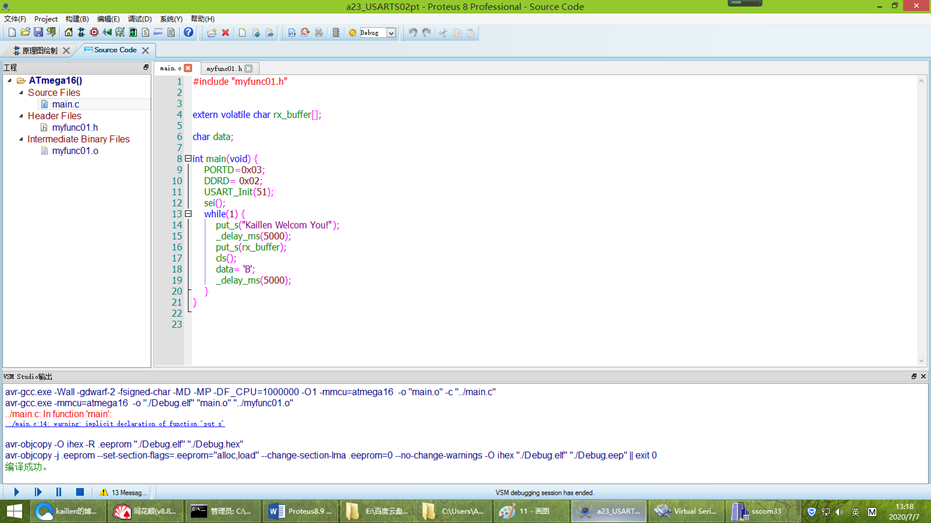Select myfunc01.h in the project tree
This screenshot has width=931, height=523.
pyautogui.click(x=75, y=127)
